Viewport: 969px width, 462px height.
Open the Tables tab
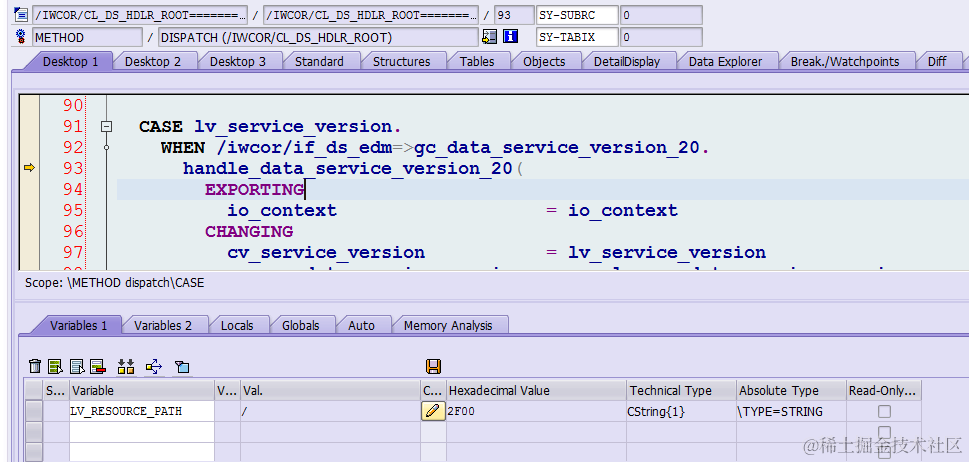[x=477, y=61]
